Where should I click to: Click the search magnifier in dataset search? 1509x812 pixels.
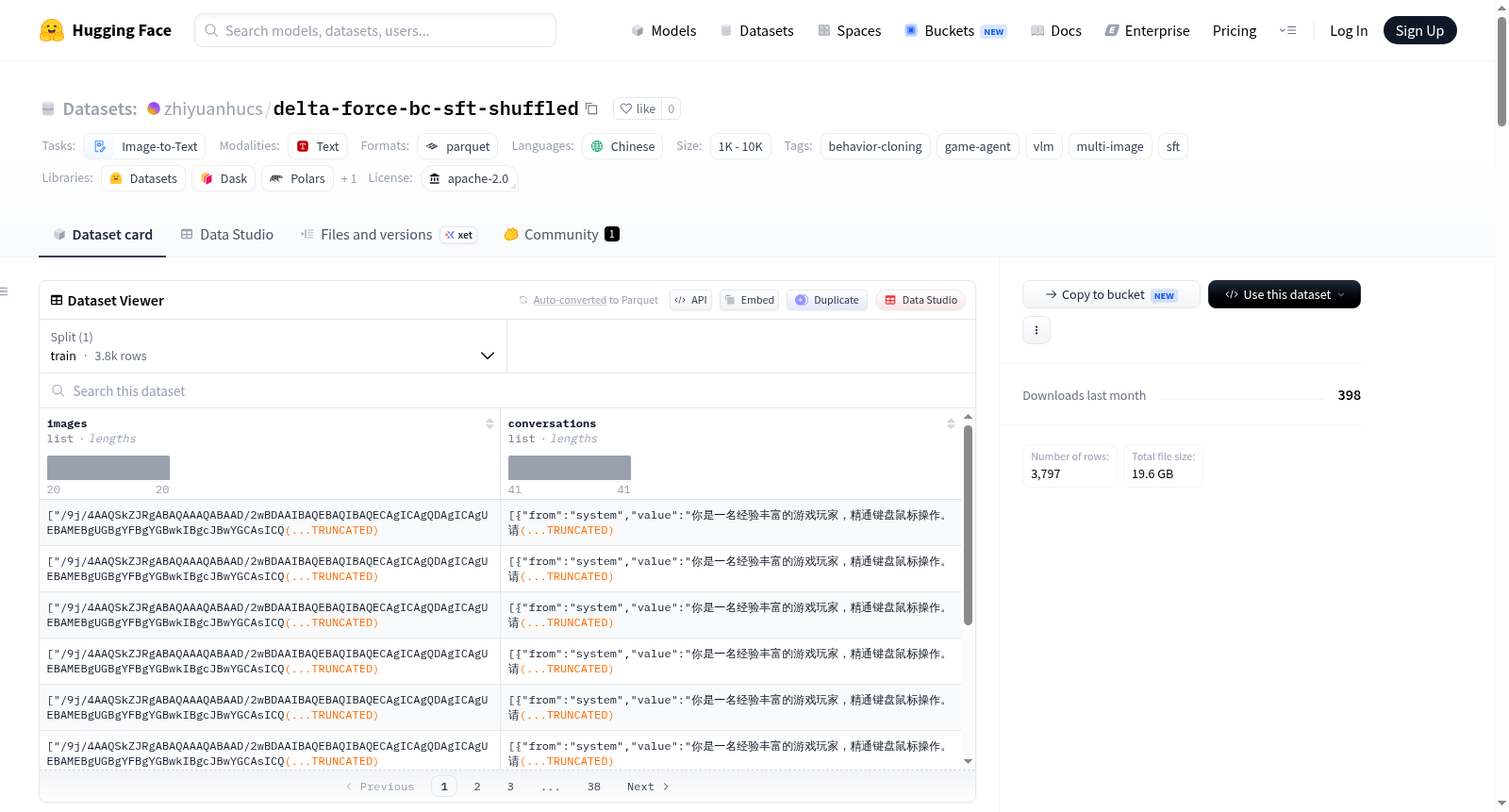(58, 390)
